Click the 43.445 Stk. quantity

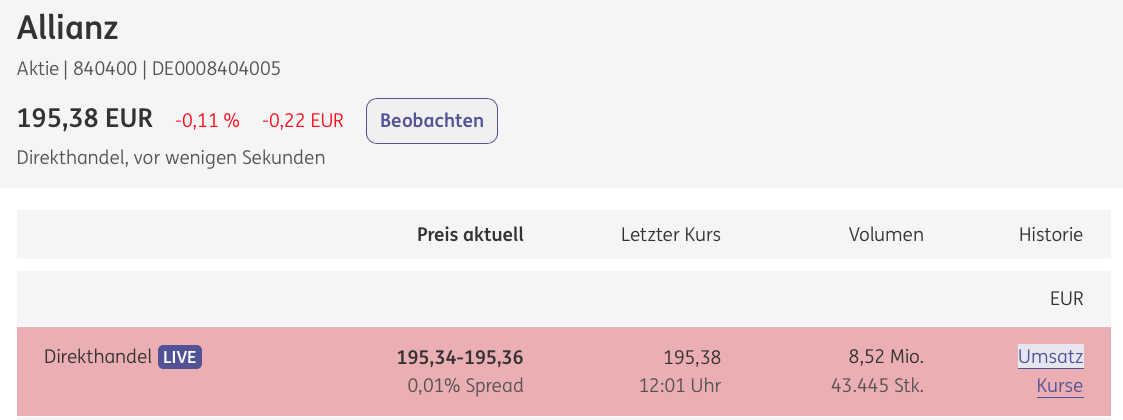click(x=877, y=386)
